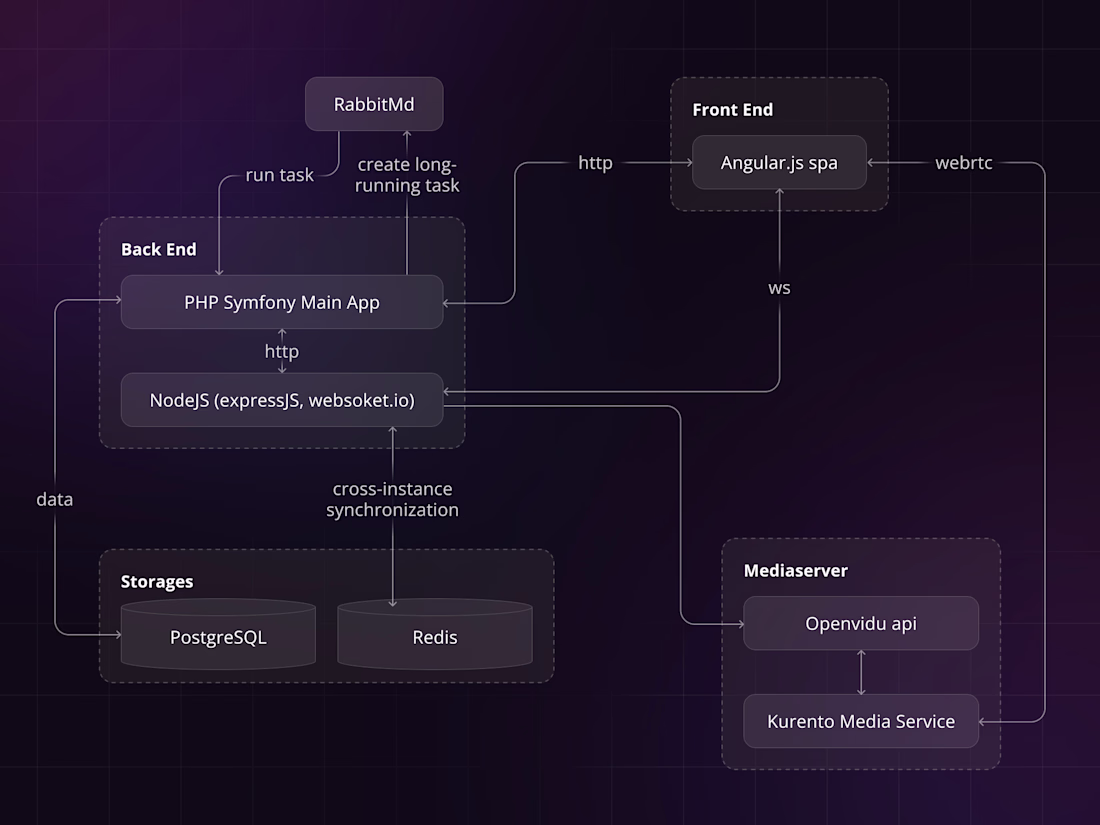Click the 'data' connector label
This screenshot has height=825, width=1100.
click(55, 499)
